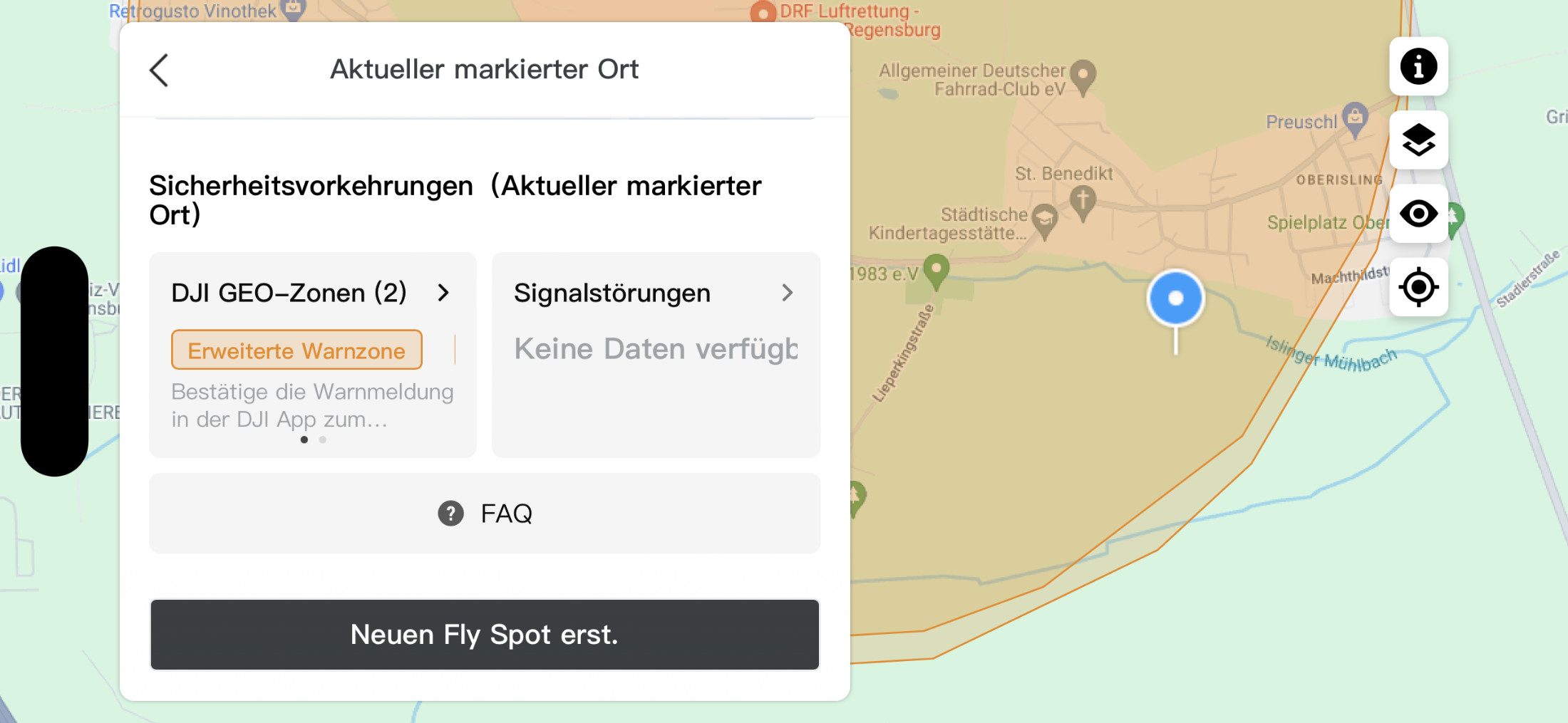Click the FAQ question mark icon
The width and height of the screenshot is (1568, 723).
(x=450, y=513)
